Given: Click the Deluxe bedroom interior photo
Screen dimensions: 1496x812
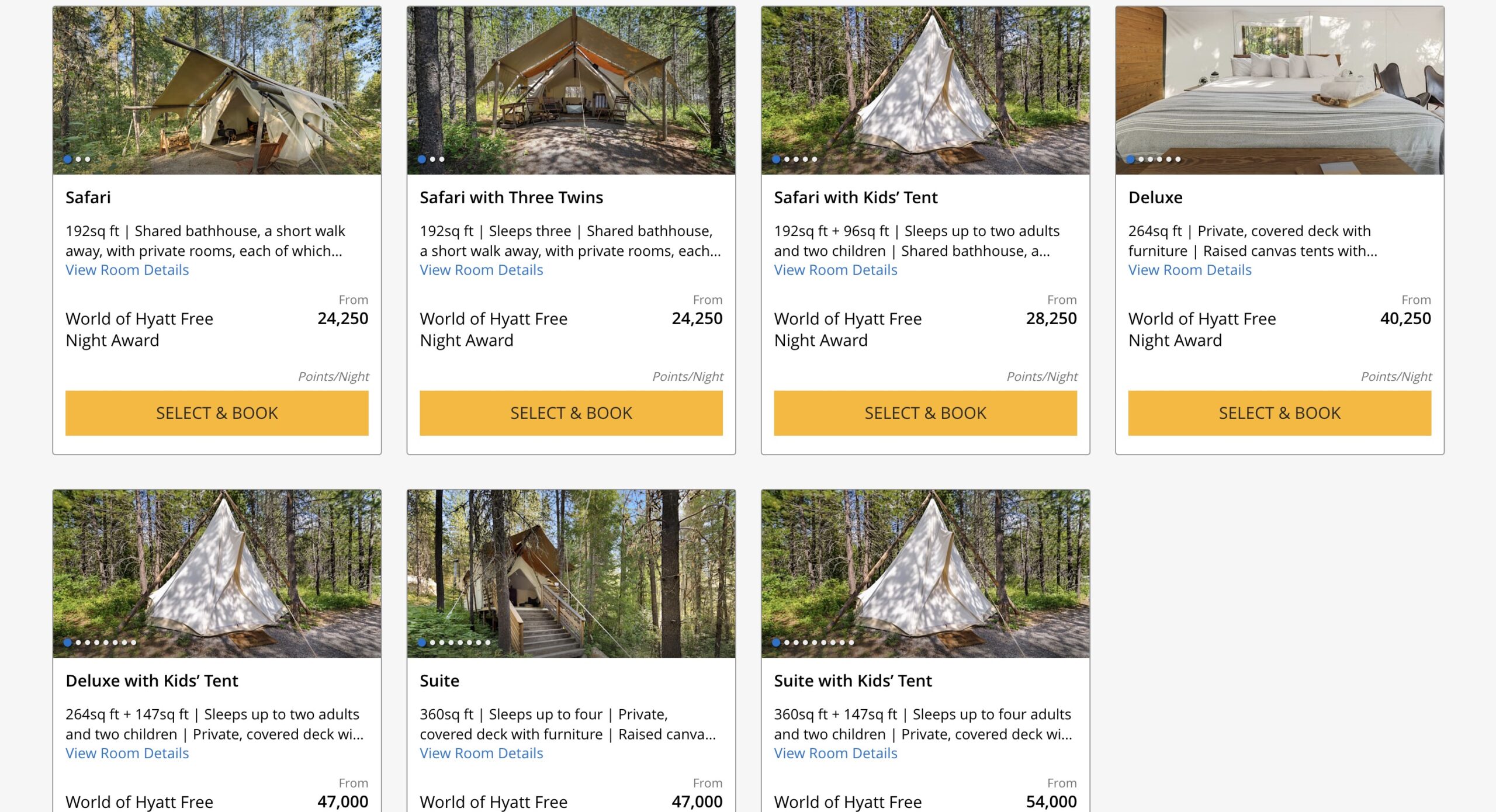Looking at the screenshot, I should pos(1279,88).
